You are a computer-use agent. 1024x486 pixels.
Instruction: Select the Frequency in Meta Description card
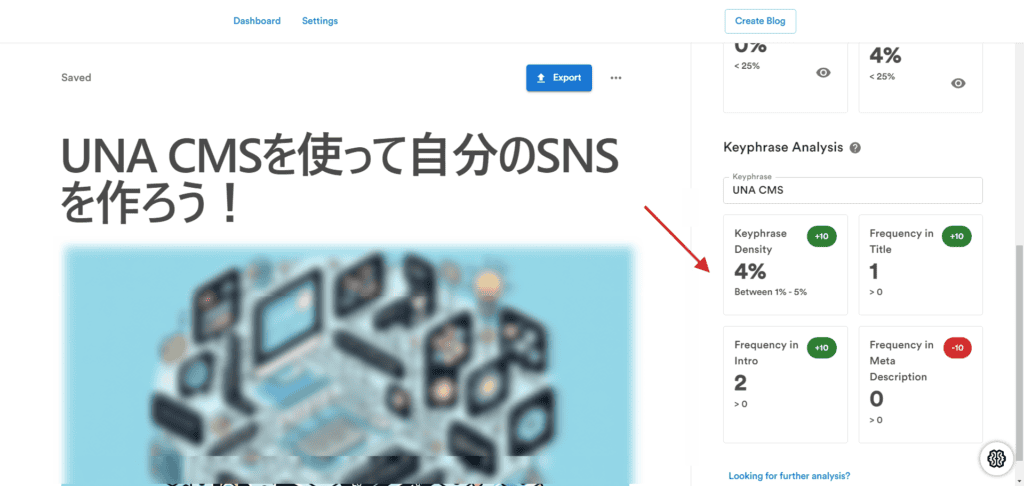click(920, 385)
